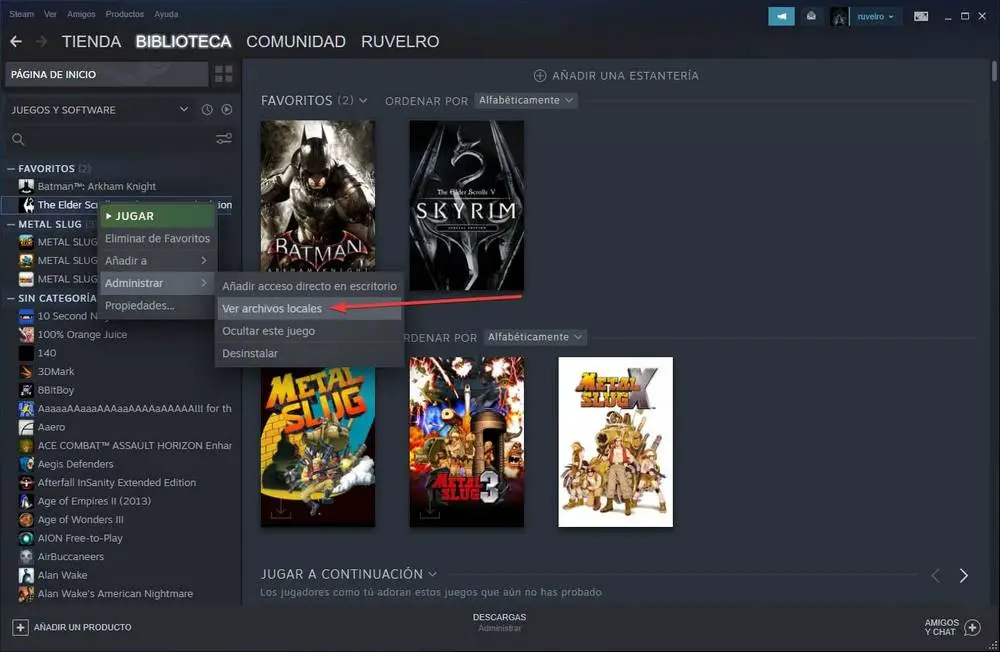The height and width of the screenshot is (652, 1000).
Task: Click the 100% Orange Juice icon
Action: (26, 334)
